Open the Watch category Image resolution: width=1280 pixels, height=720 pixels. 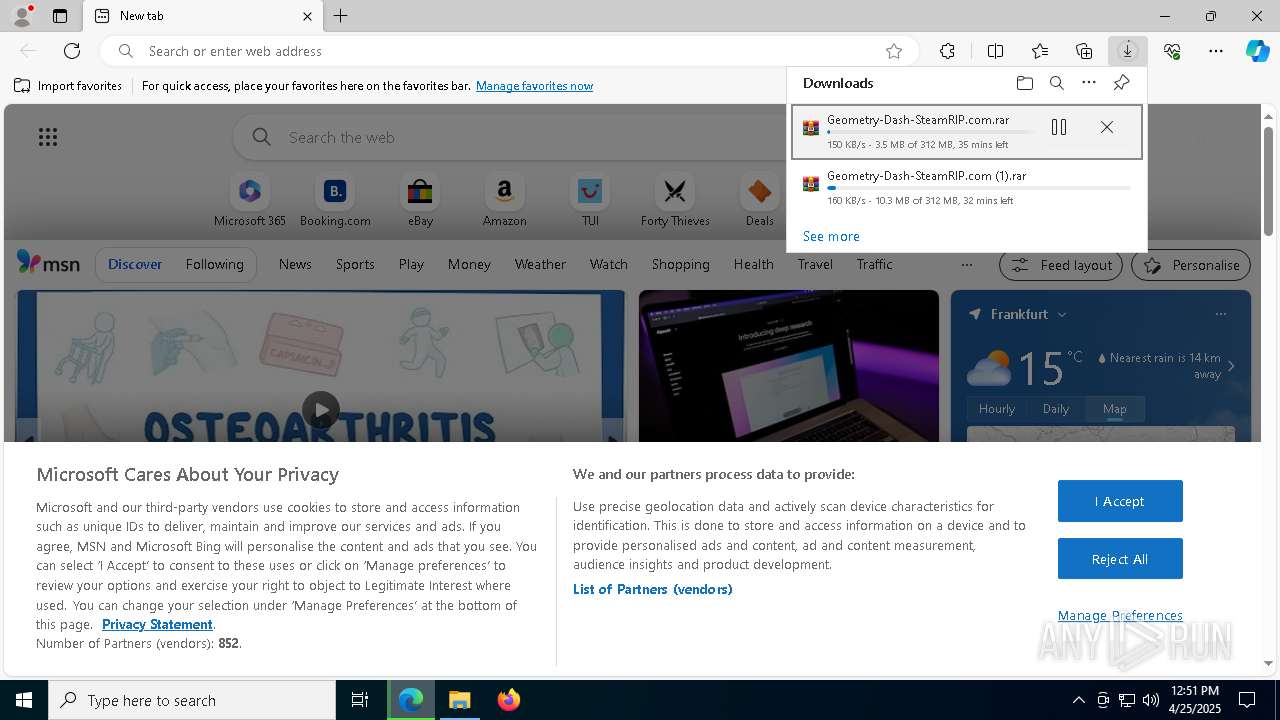(x=608, y=264)
